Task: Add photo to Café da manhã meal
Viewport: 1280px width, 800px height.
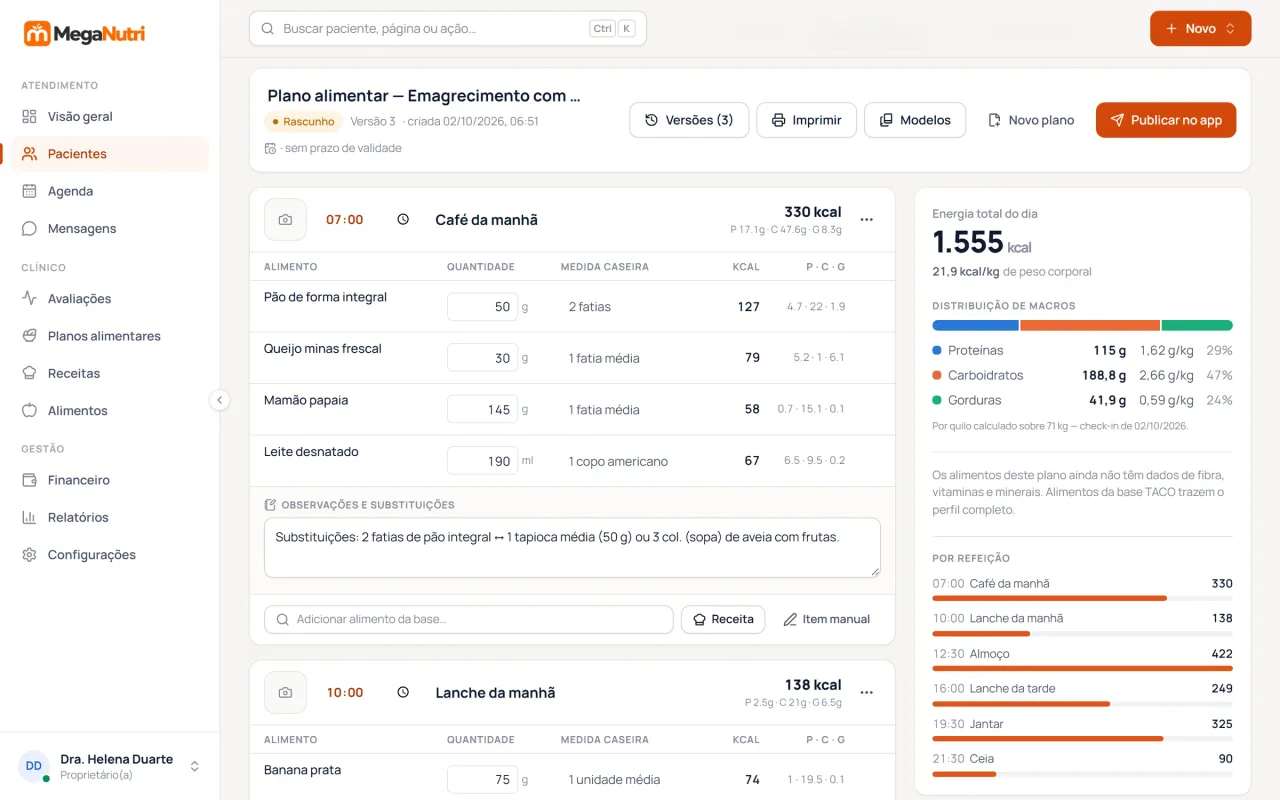Action: click(285, 220)
